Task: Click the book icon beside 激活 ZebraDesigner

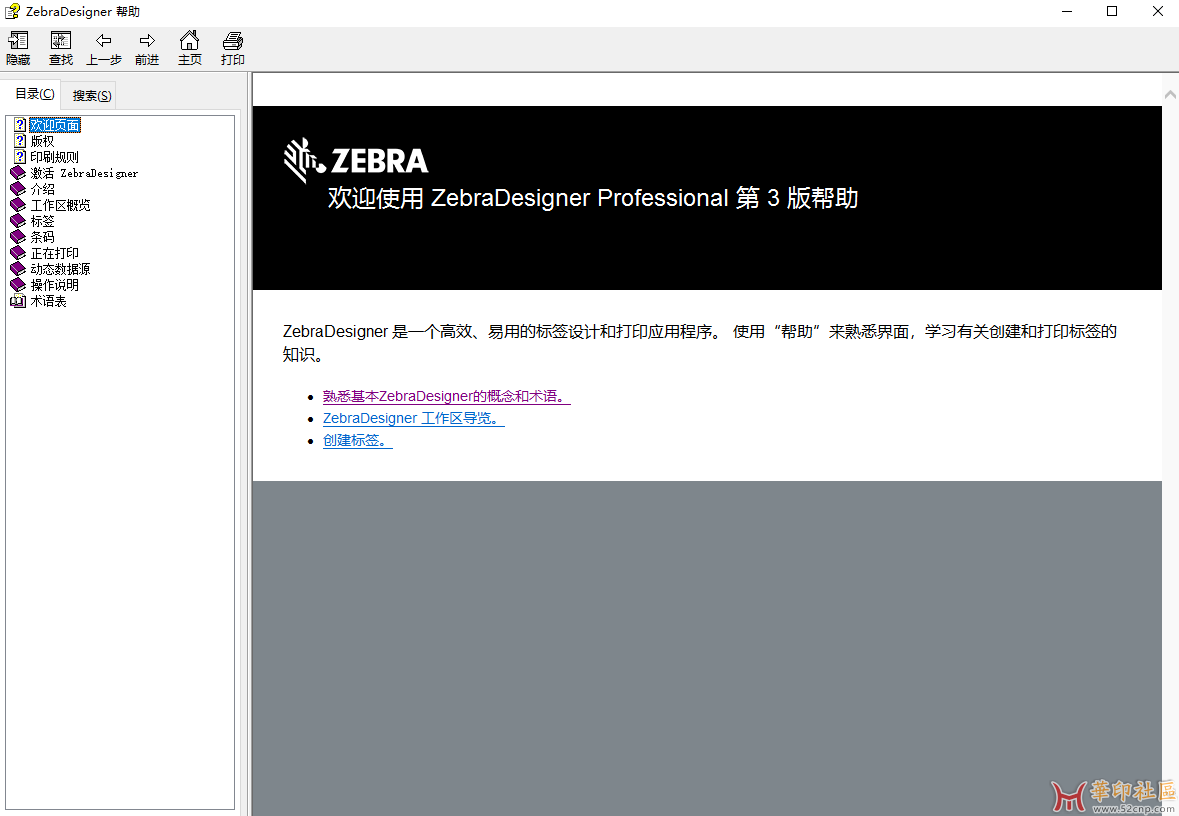Action: (18, 173)
